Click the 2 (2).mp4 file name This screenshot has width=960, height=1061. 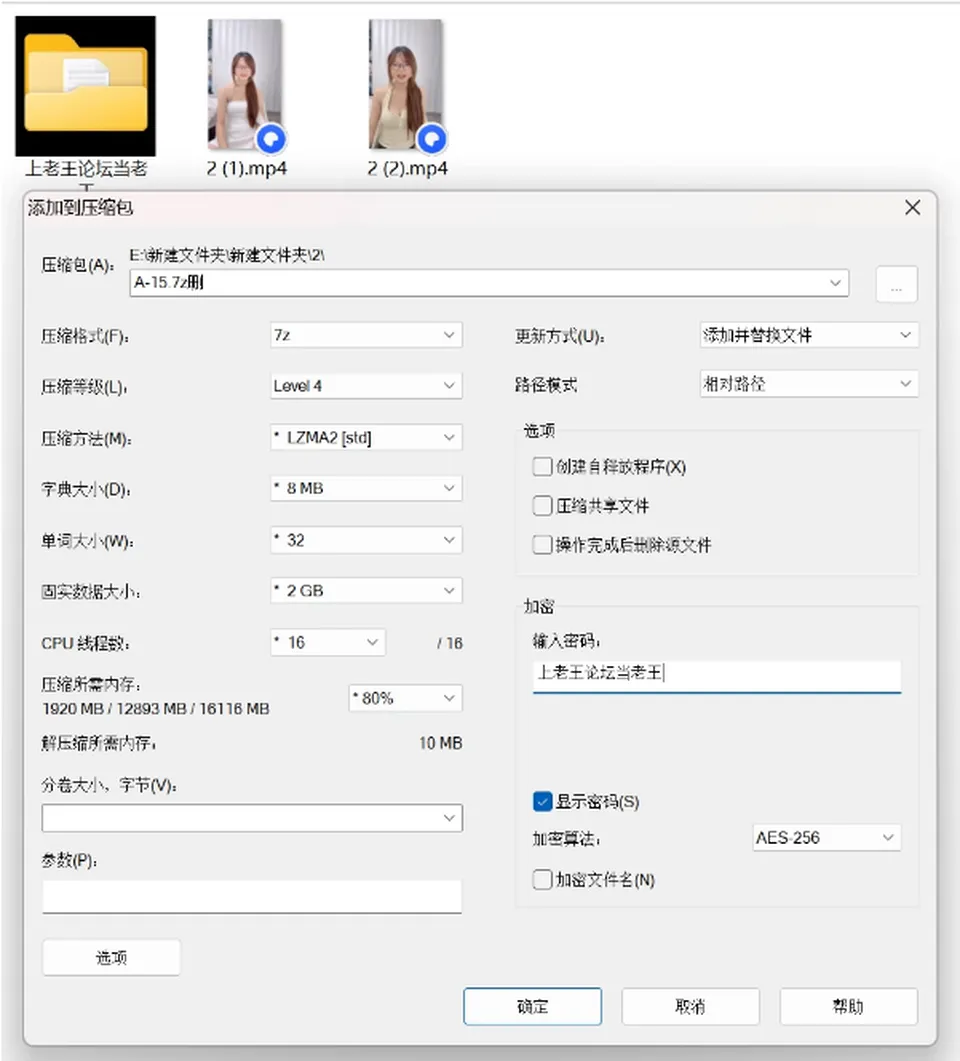point(407,168)
